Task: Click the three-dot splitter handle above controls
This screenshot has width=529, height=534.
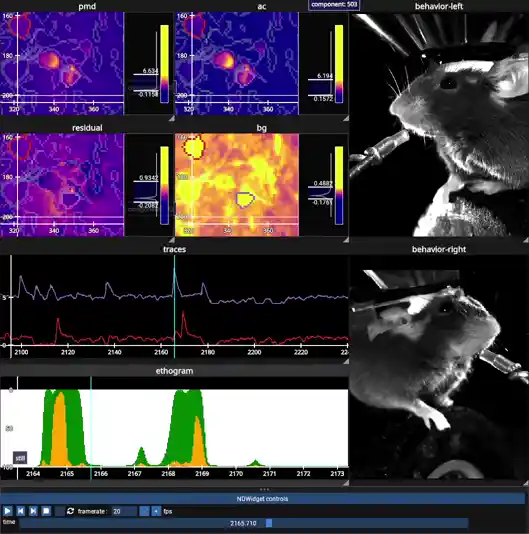Action: tap(264, 489)
